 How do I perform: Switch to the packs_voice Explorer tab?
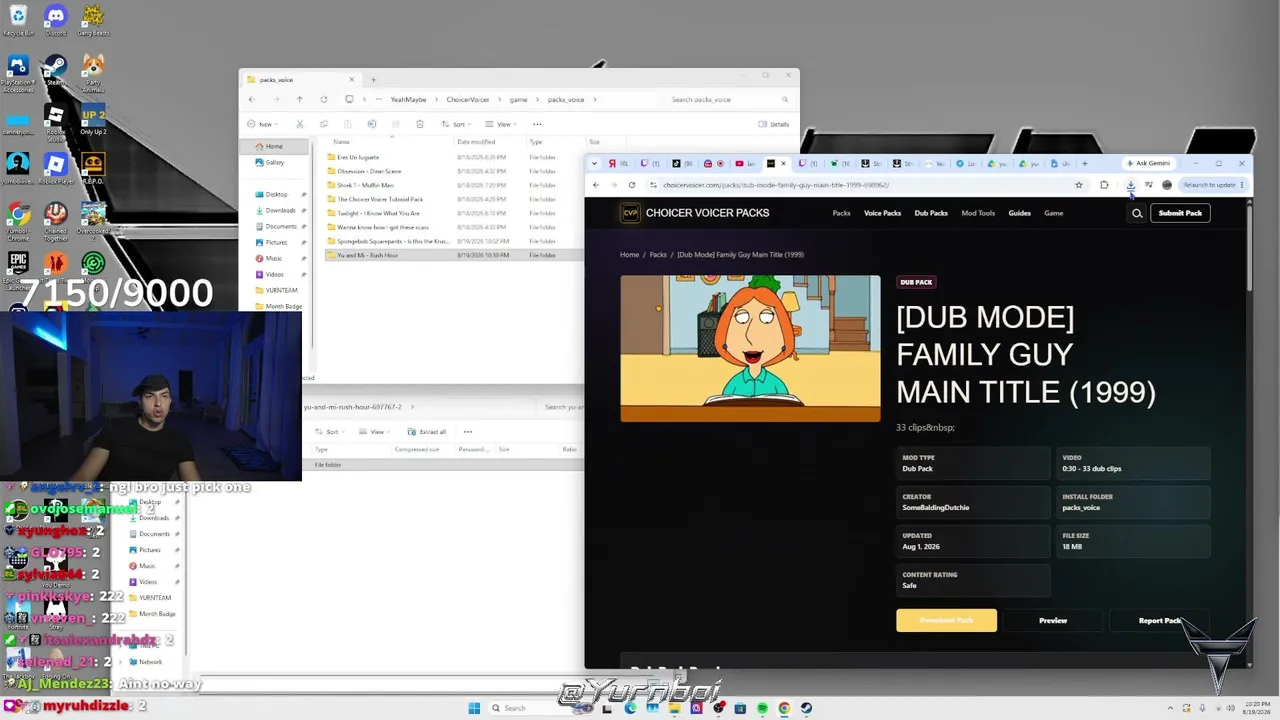pos(300,80)
